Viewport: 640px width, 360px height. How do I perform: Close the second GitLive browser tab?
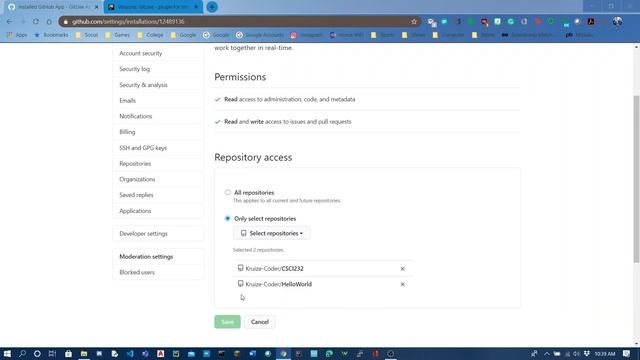(x=196, y=7)
